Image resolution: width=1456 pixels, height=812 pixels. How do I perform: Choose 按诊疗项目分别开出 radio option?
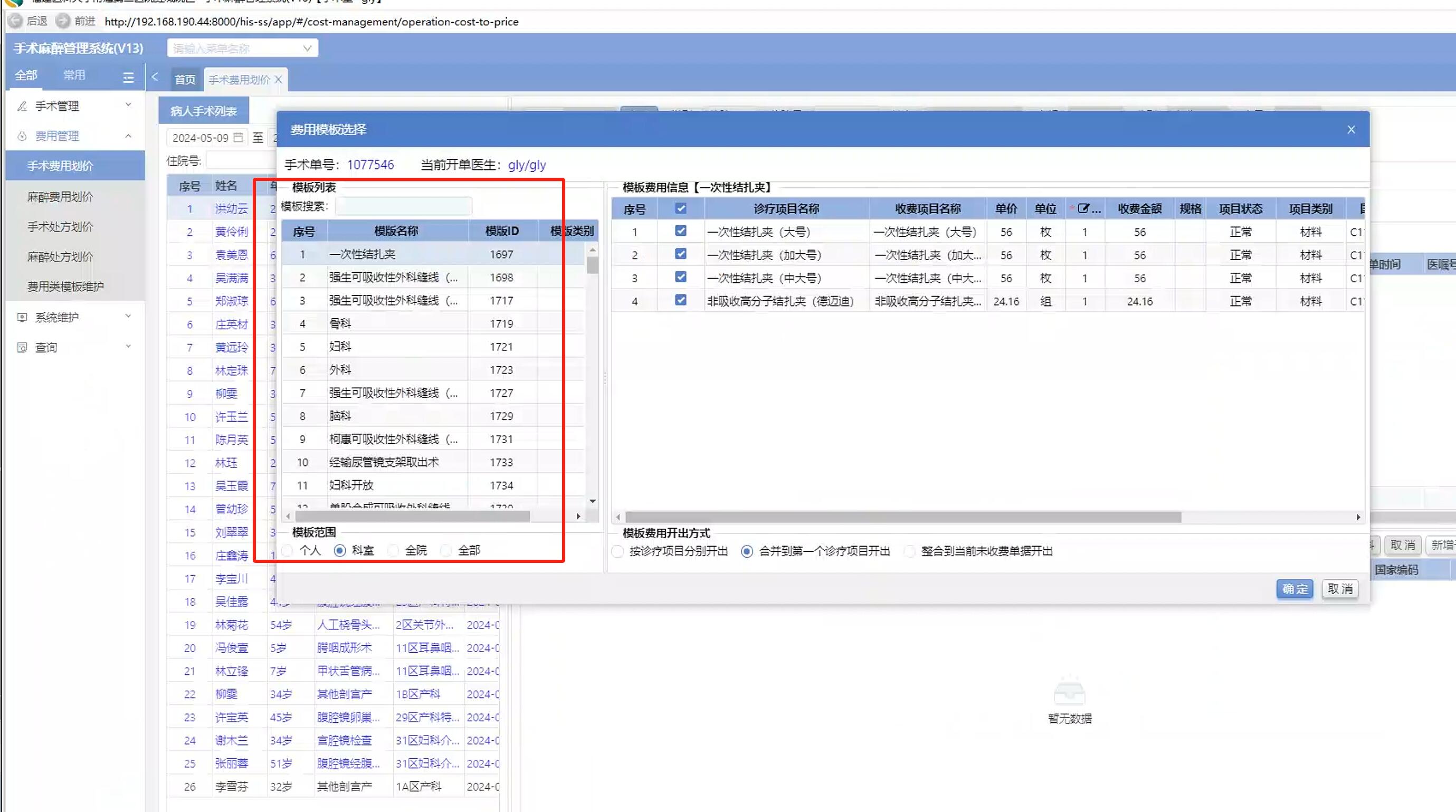point(618,551)
